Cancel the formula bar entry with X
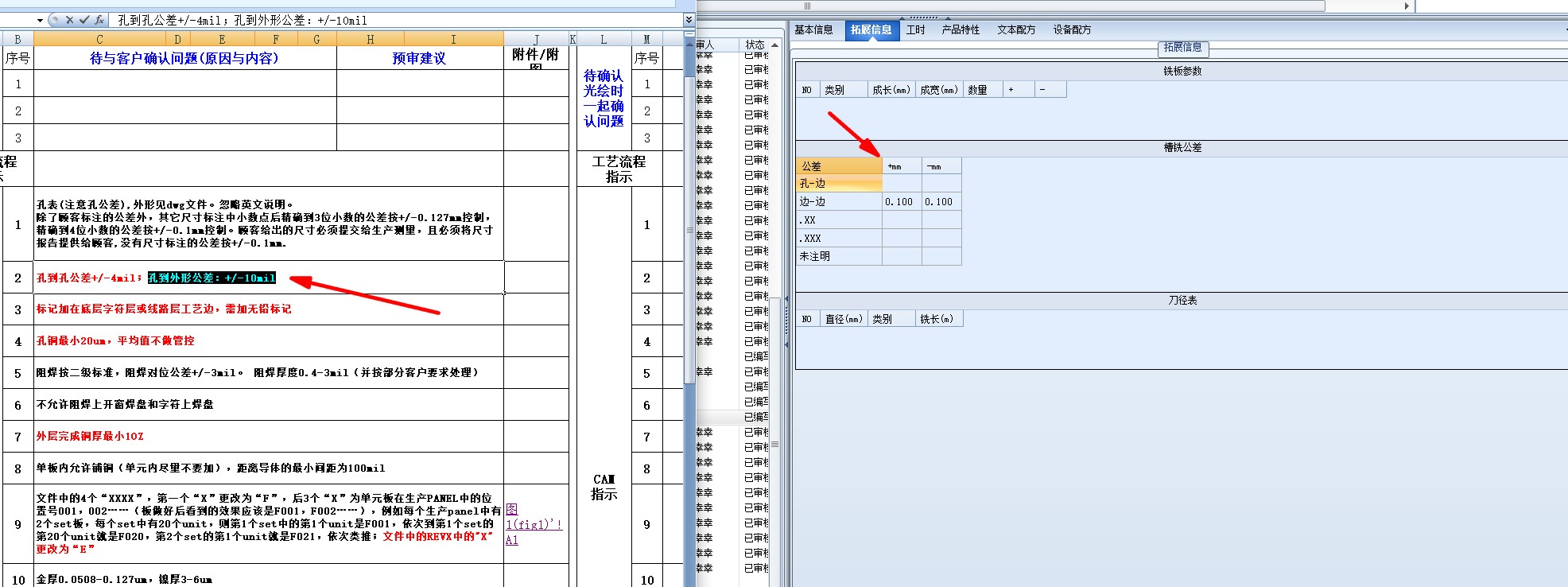Screen dimensions: 1568x587 click(x=69, y=20)
